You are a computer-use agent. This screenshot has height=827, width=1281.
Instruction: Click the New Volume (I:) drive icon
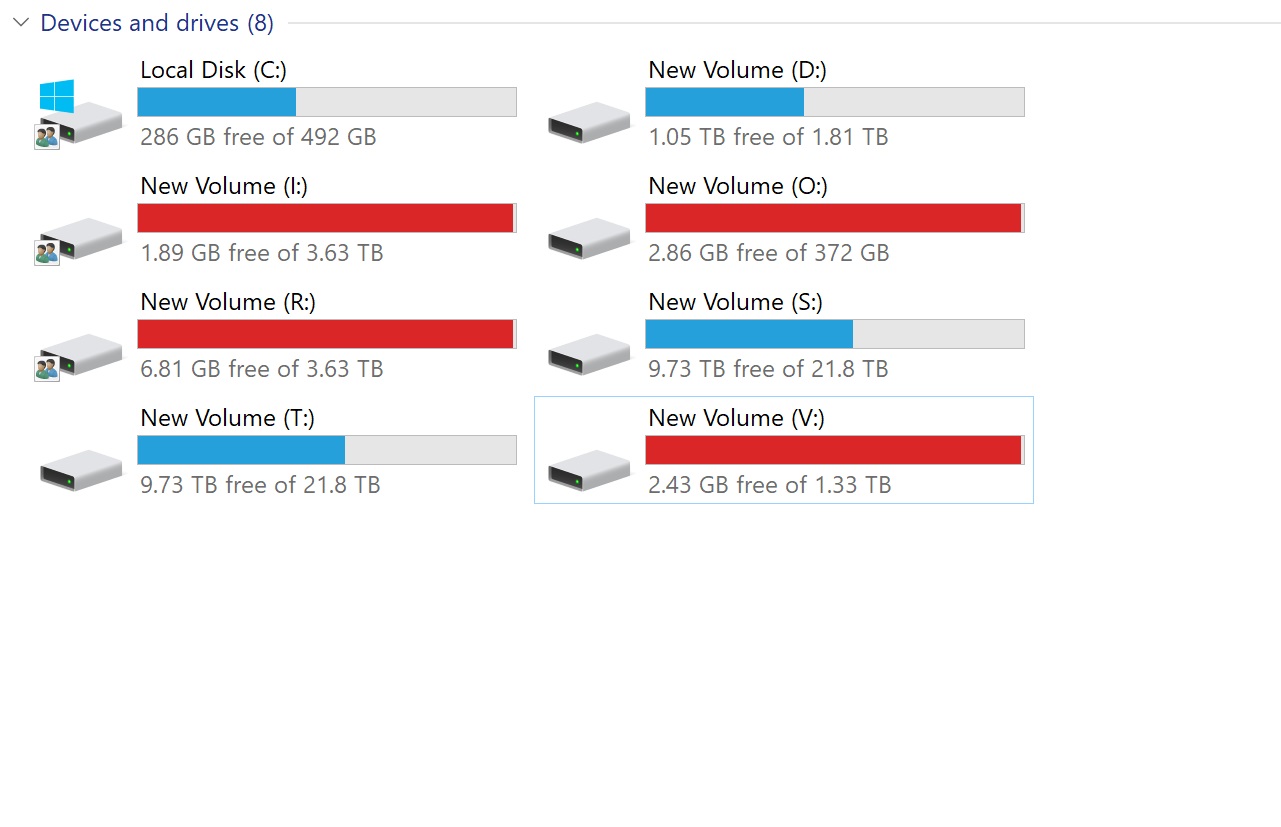[80, 238]
